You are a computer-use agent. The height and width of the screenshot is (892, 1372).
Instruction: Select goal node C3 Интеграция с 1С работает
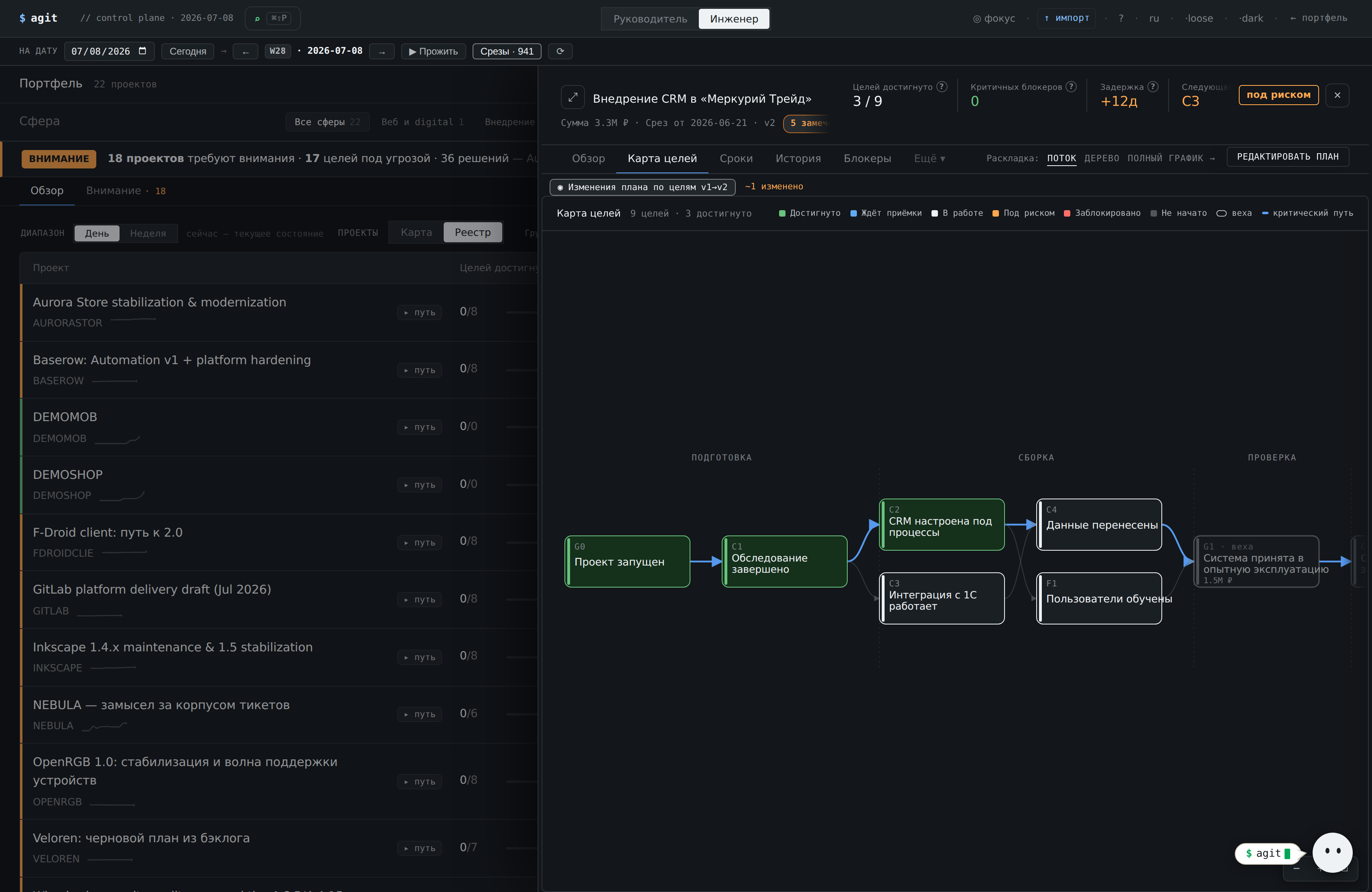pos(942,598)
